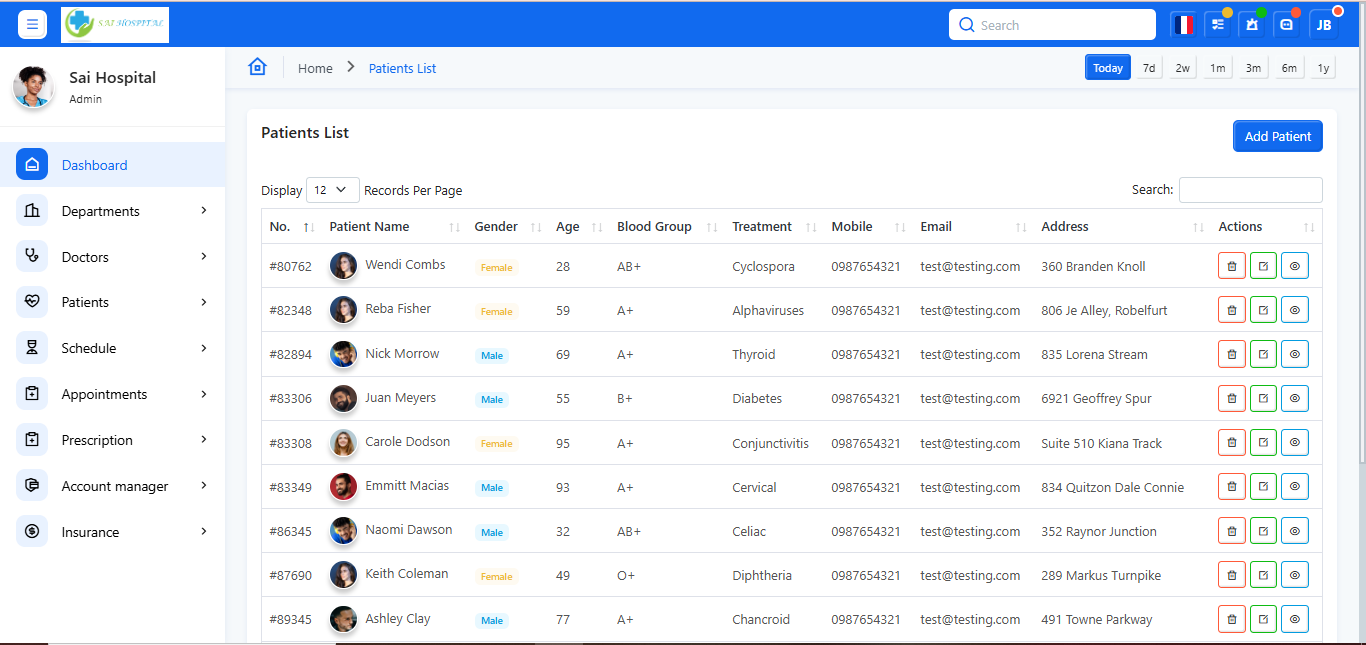Click the table Search input field
The image size is (1366, 645).
tap(1250, 190)
